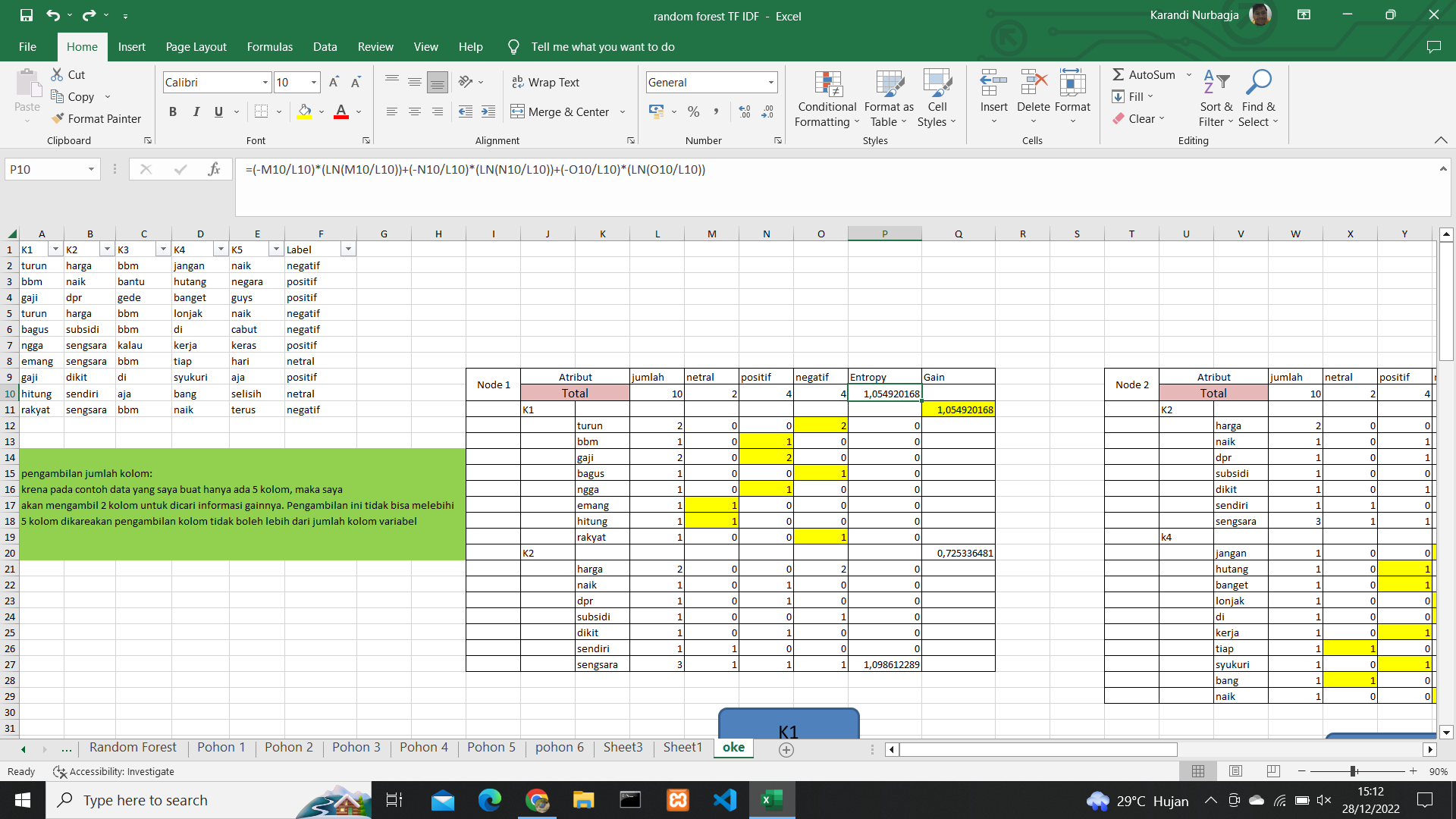Switch to Page Layout view in status bar

click(1235, 771)
